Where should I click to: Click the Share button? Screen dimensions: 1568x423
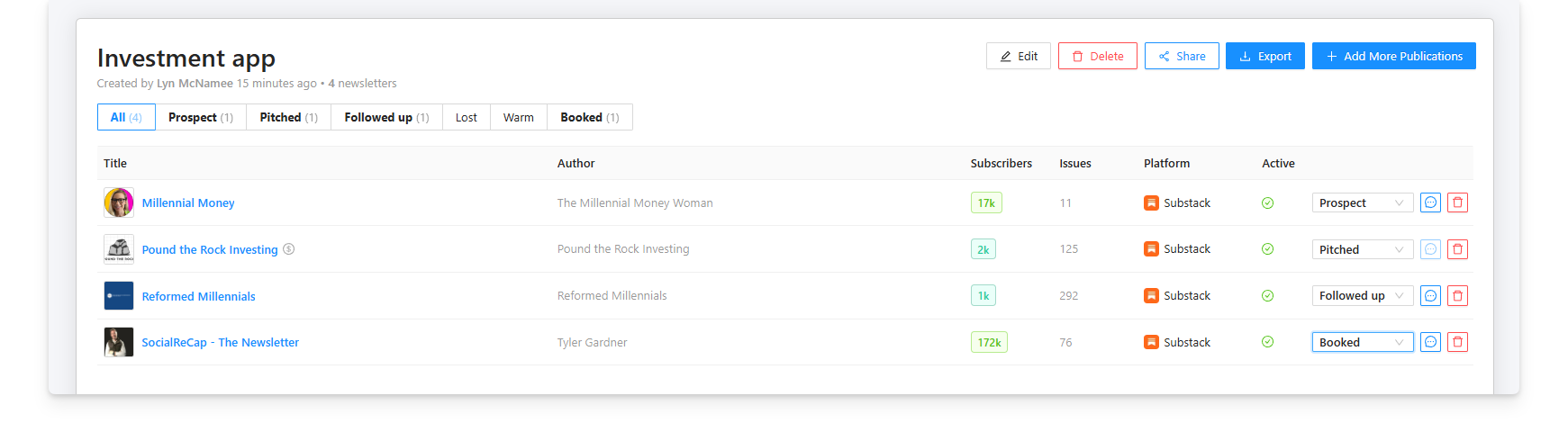click(1182, 56)
